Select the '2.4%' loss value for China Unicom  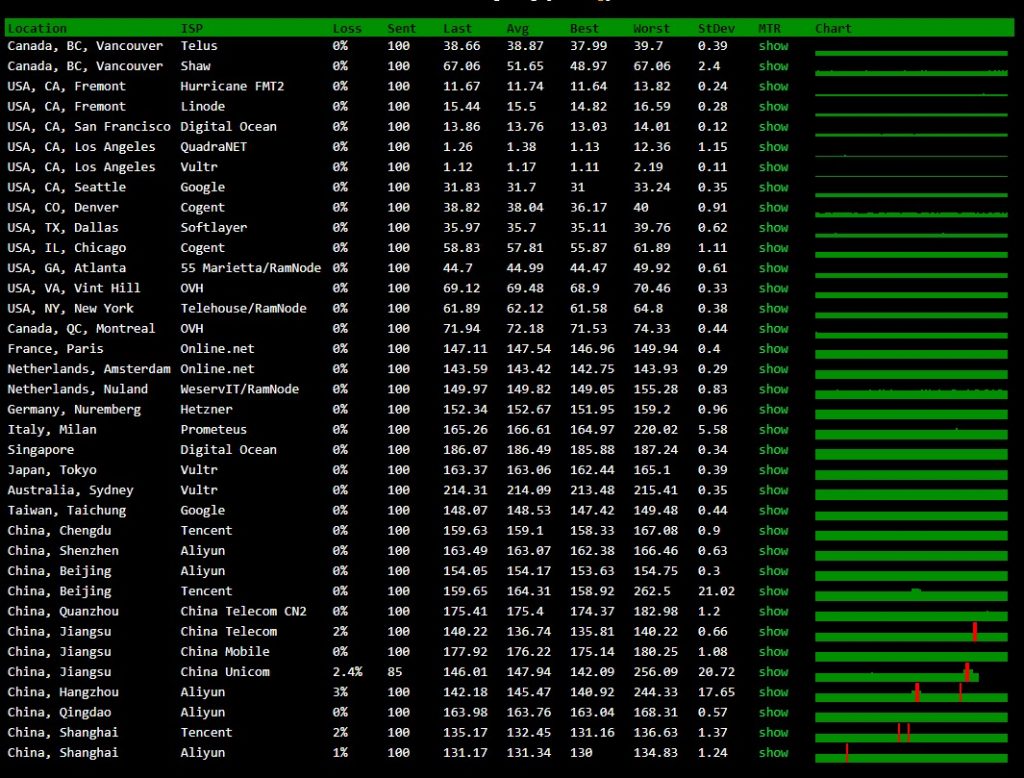tap(347, 672)
